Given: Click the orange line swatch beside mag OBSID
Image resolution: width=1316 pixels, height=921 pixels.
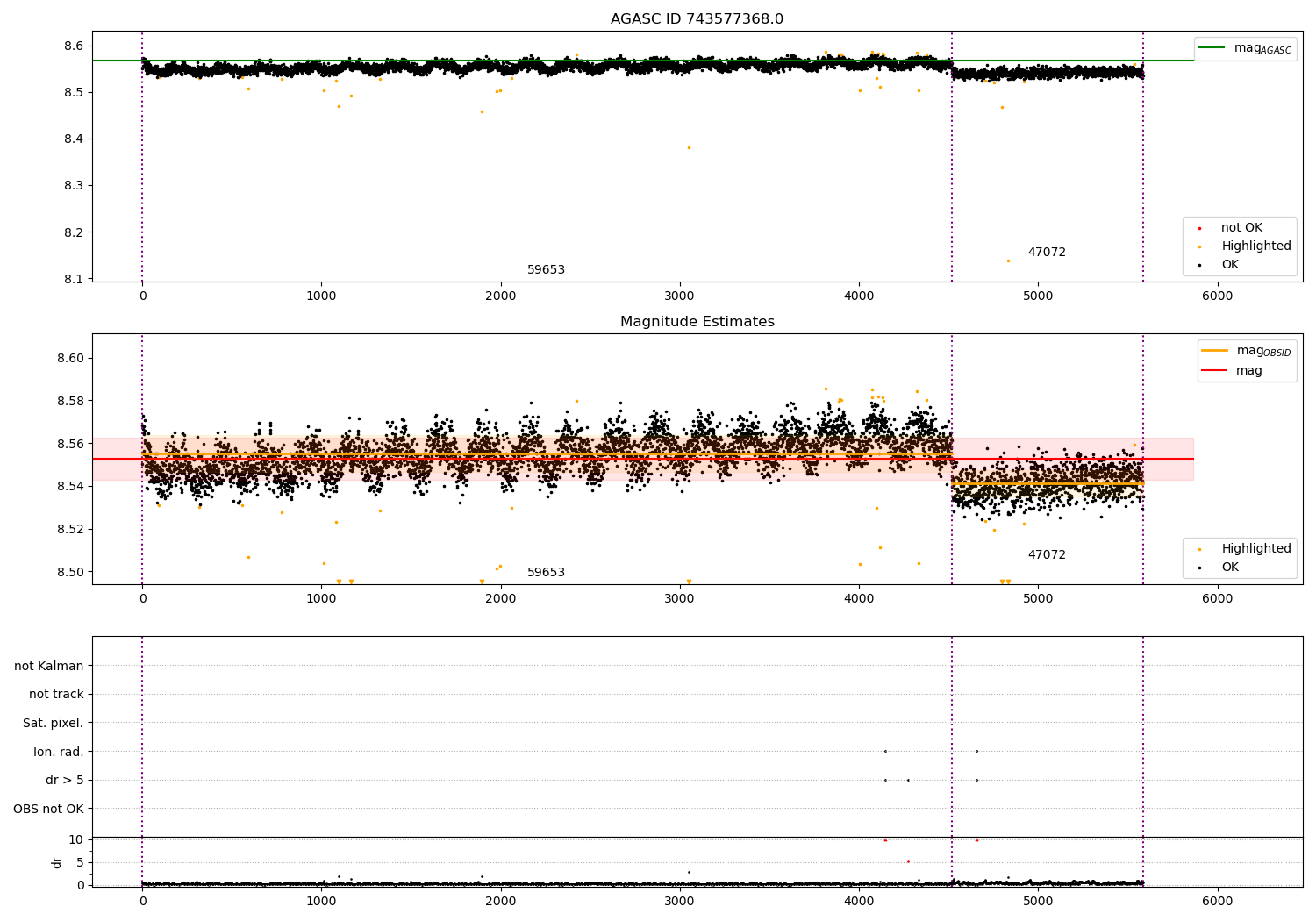Looking at the screenshot, I should tap(1214, 351).
